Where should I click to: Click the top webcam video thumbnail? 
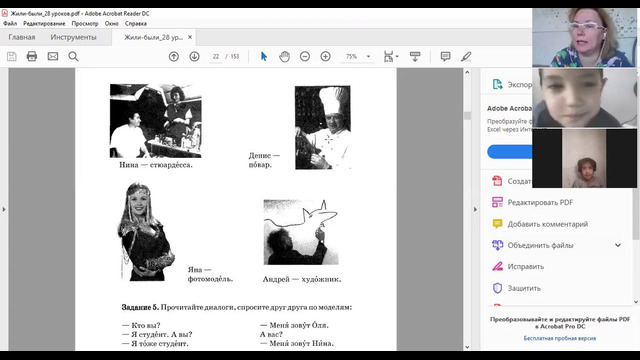coord(584,38)
